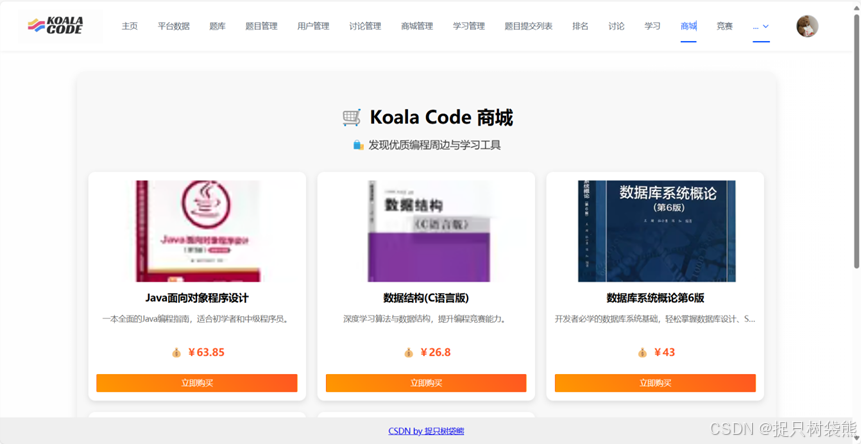The width and height of the screenshot is (861, 444).
Task: Click the Java book description text
Action: click(197, 318)
